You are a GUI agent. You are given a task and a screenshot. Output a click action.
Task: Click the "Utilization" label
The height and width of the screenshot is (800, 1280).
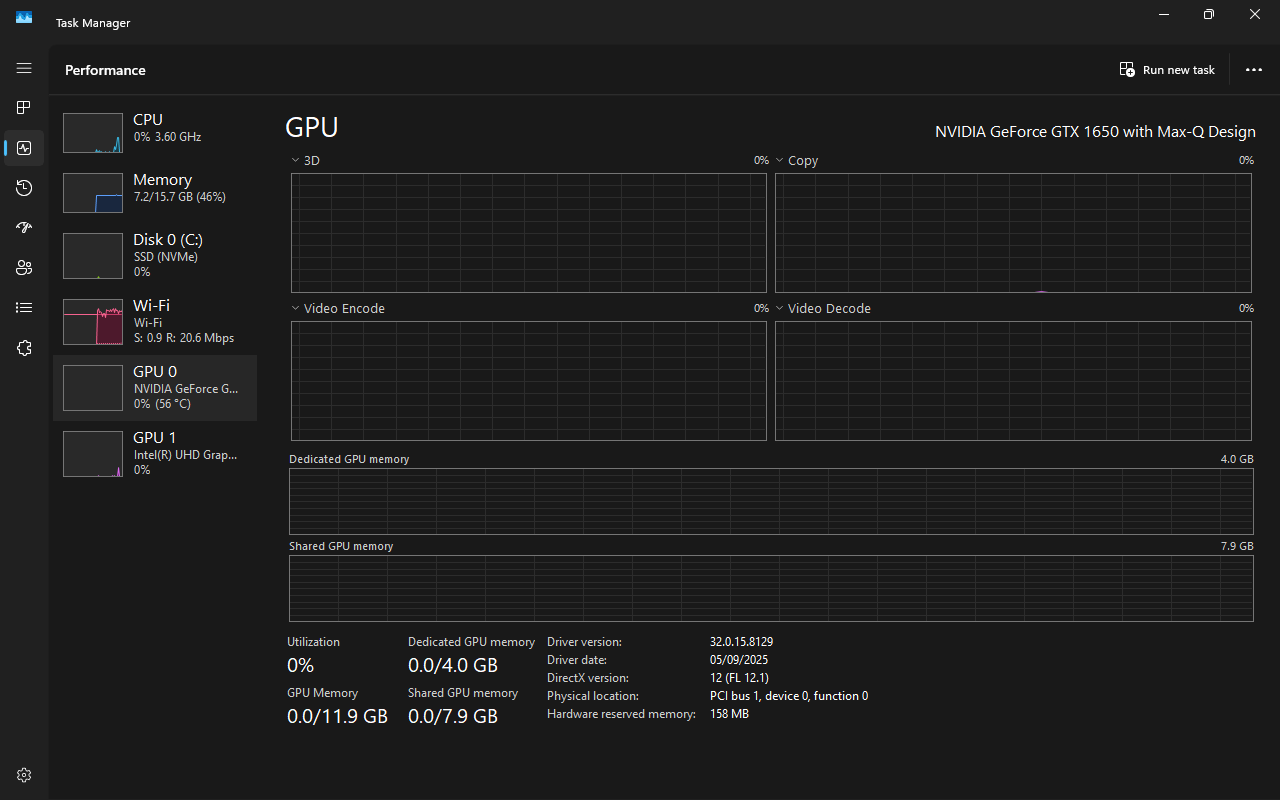[x=313, y=642]
